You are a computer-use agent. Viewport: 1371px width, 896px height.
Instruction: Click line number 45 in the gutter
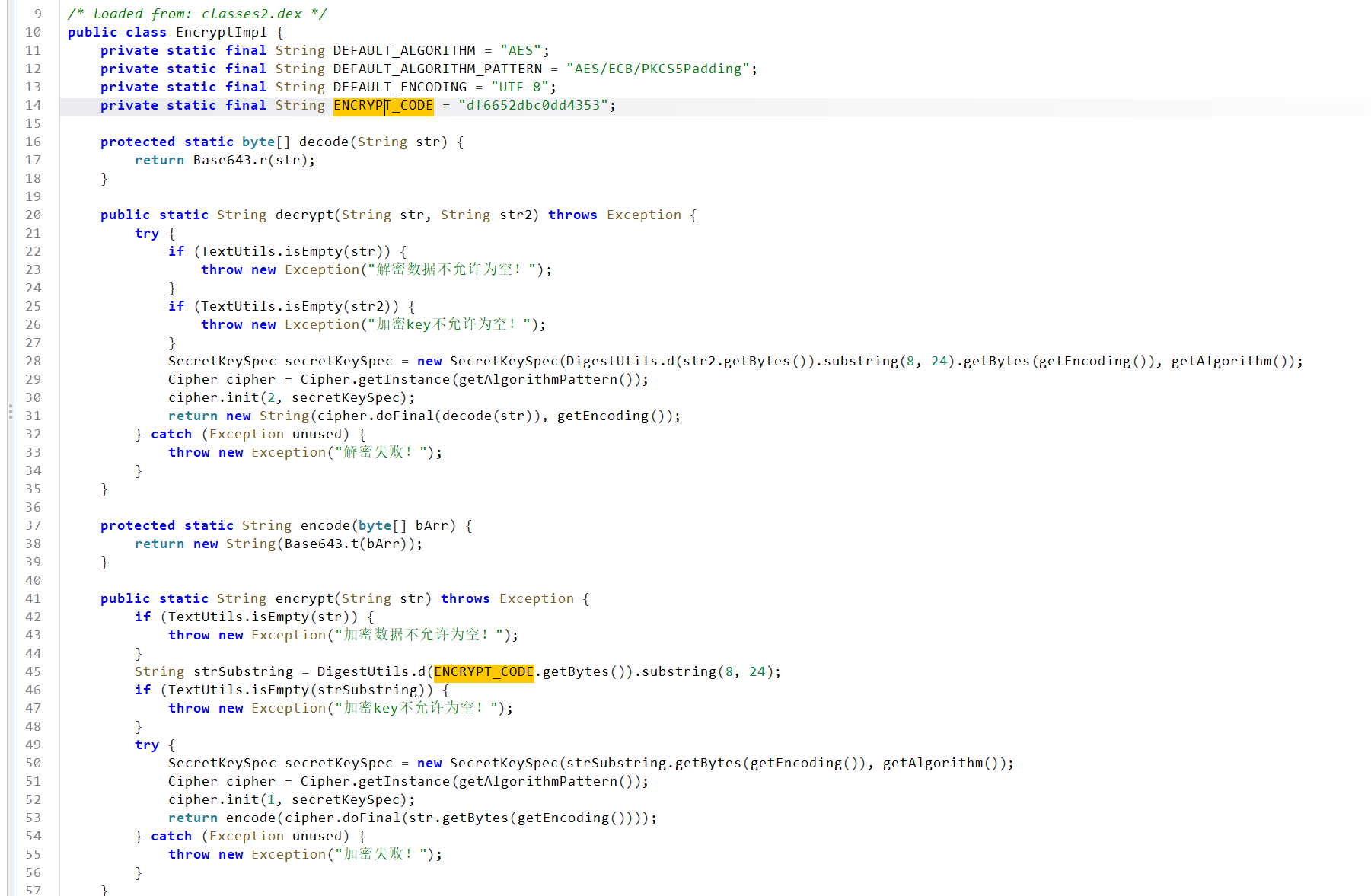33,672
